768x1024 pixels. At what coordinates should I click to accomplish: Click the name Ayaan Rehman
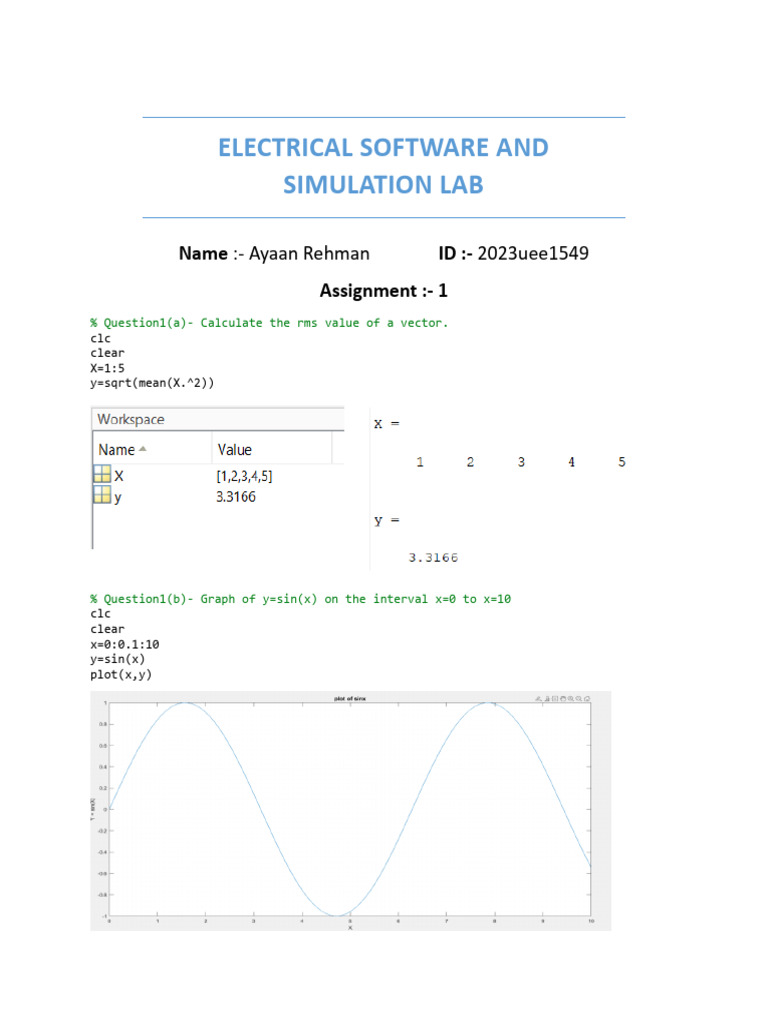tap(309, 253)
